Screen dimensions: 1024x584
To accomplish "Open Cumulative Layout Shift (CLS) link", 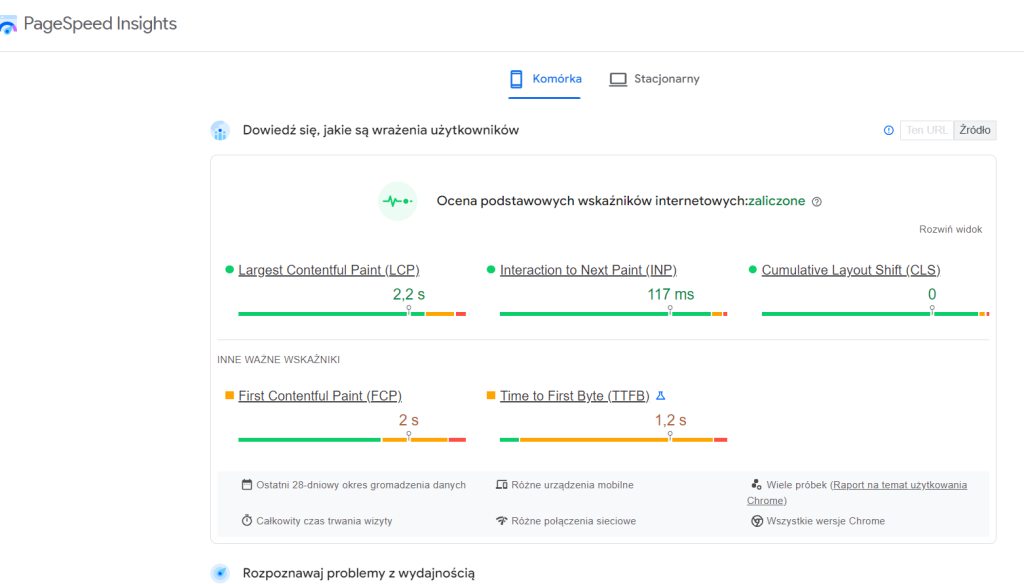I will tap(850, 270).
